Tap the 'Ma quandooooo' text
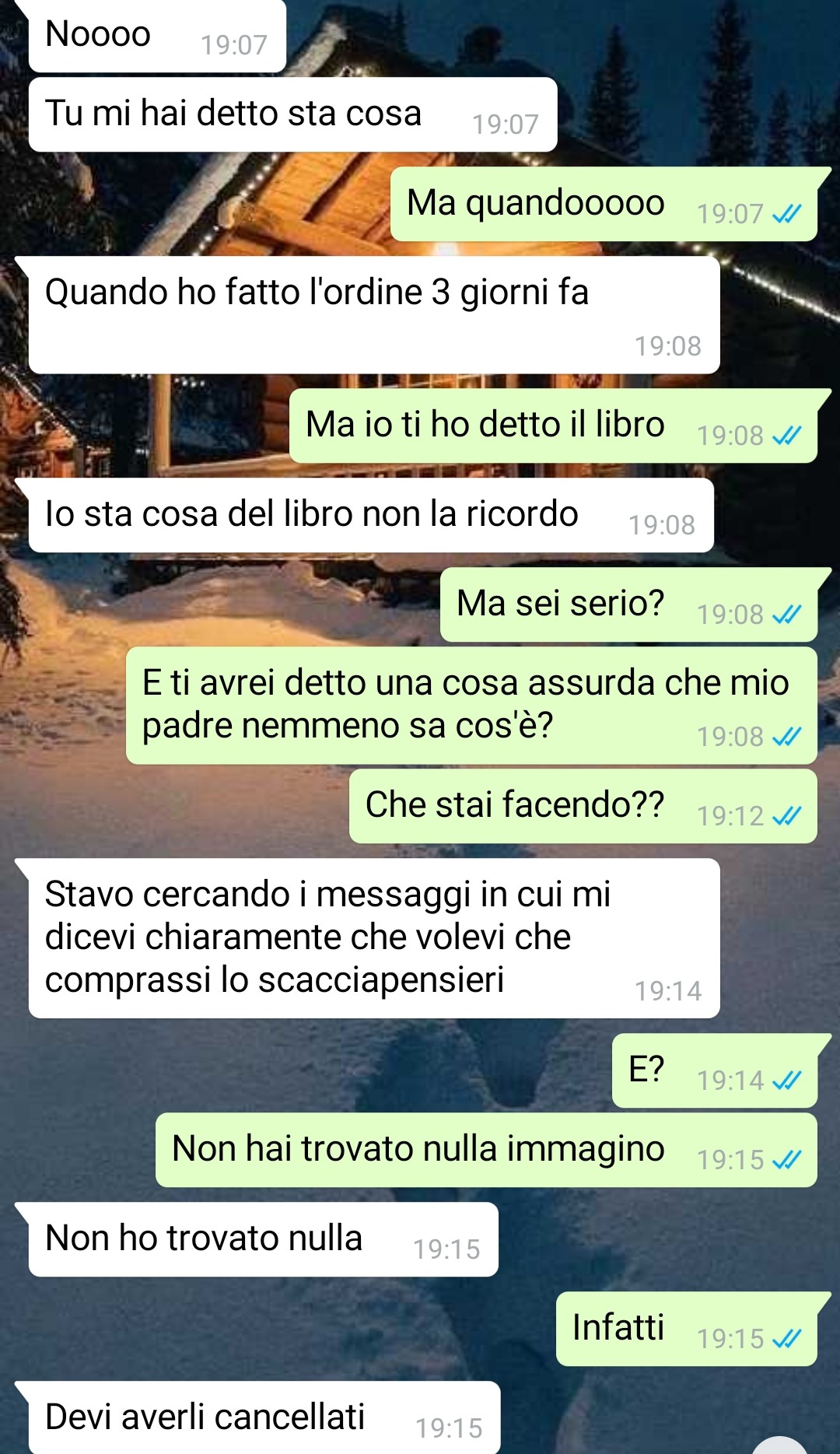 coord(536,203)
